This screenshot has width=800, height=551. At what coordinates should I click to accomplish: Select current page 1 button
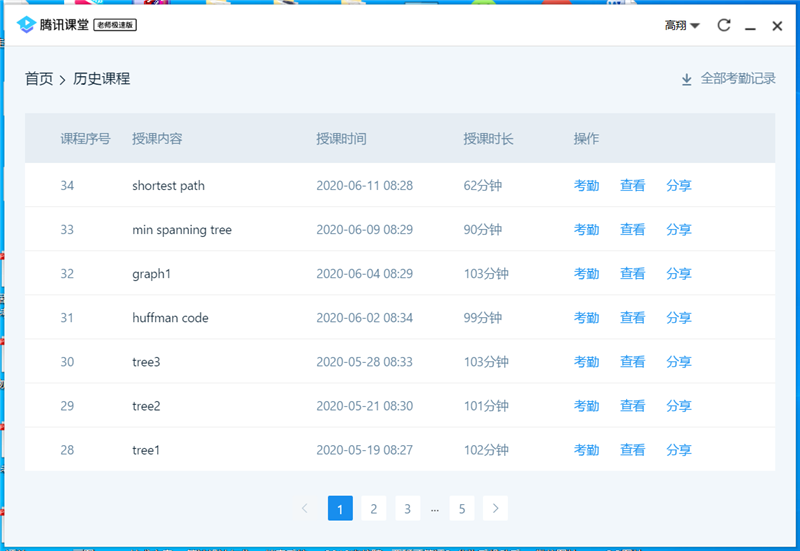tap(340, 509)
